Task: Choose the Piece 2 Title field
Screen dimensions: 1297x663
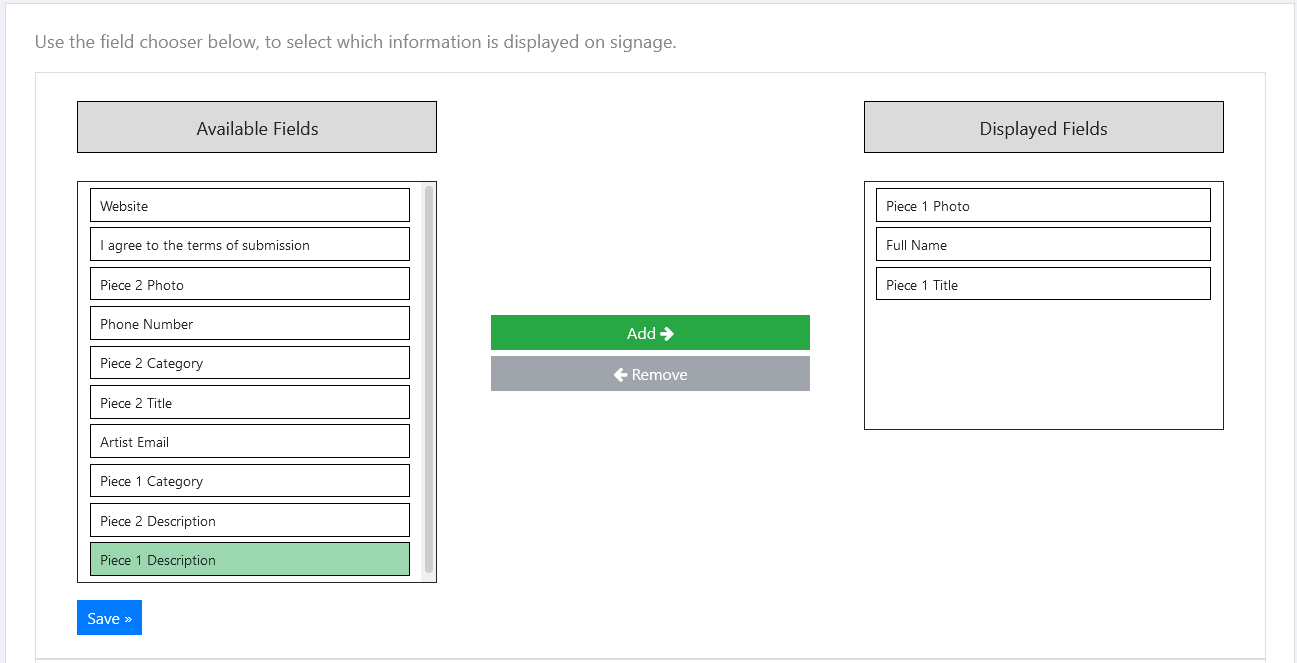Action: (250, 402)
